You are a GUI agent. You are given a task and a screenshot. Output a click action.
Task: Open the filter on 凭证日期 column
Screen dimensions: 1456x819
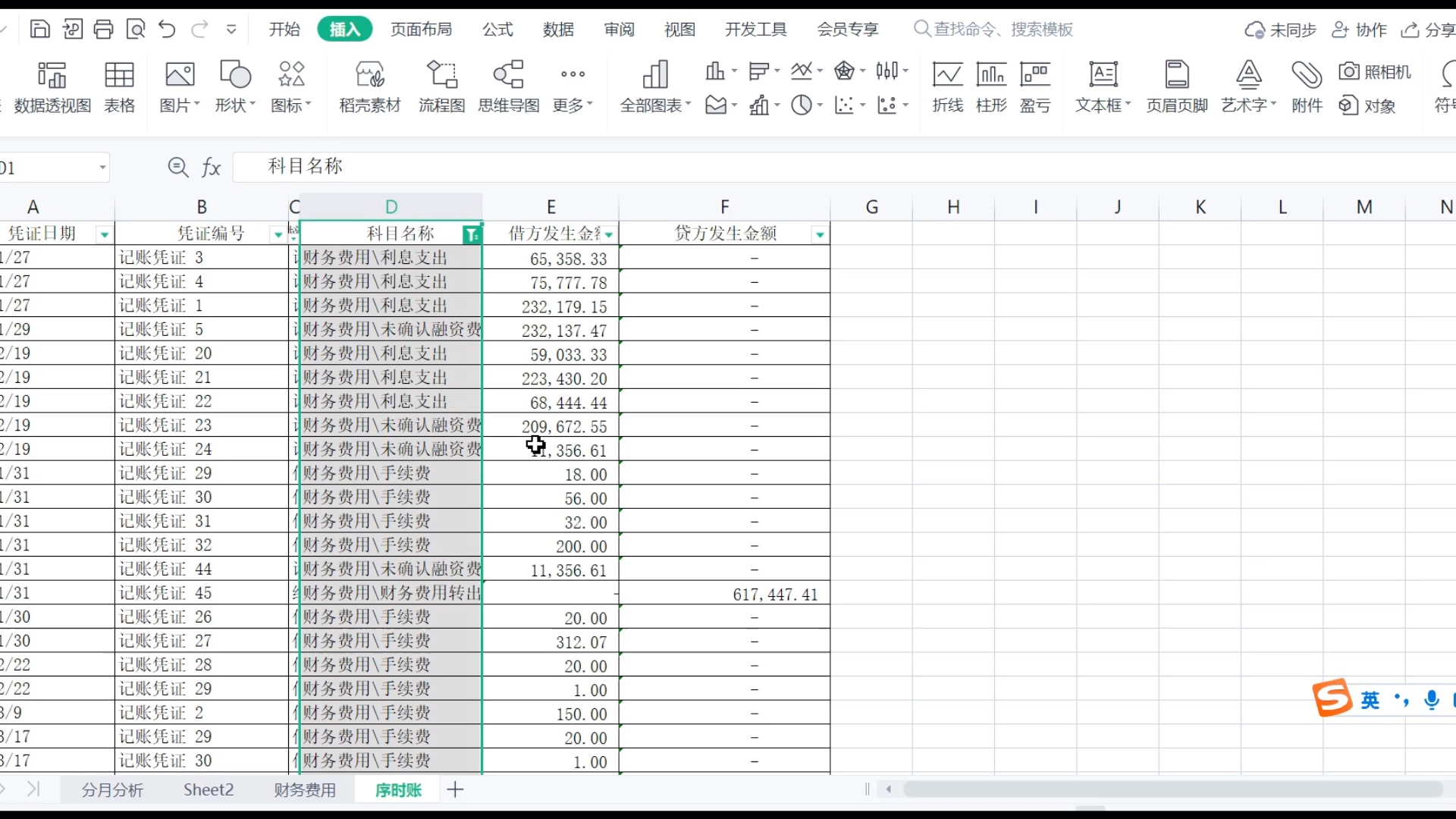104,234
